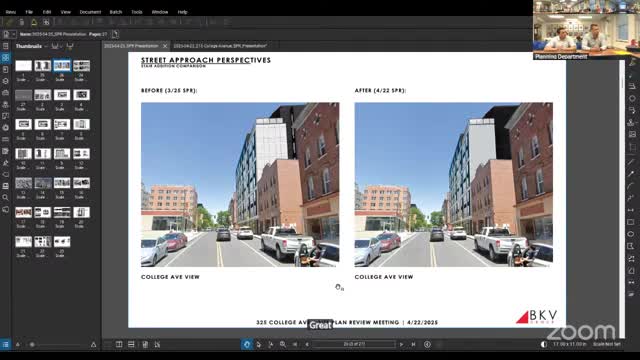Toggle split view horizontal icon
This screenshot has width=640, height=360.
[131, 344]
